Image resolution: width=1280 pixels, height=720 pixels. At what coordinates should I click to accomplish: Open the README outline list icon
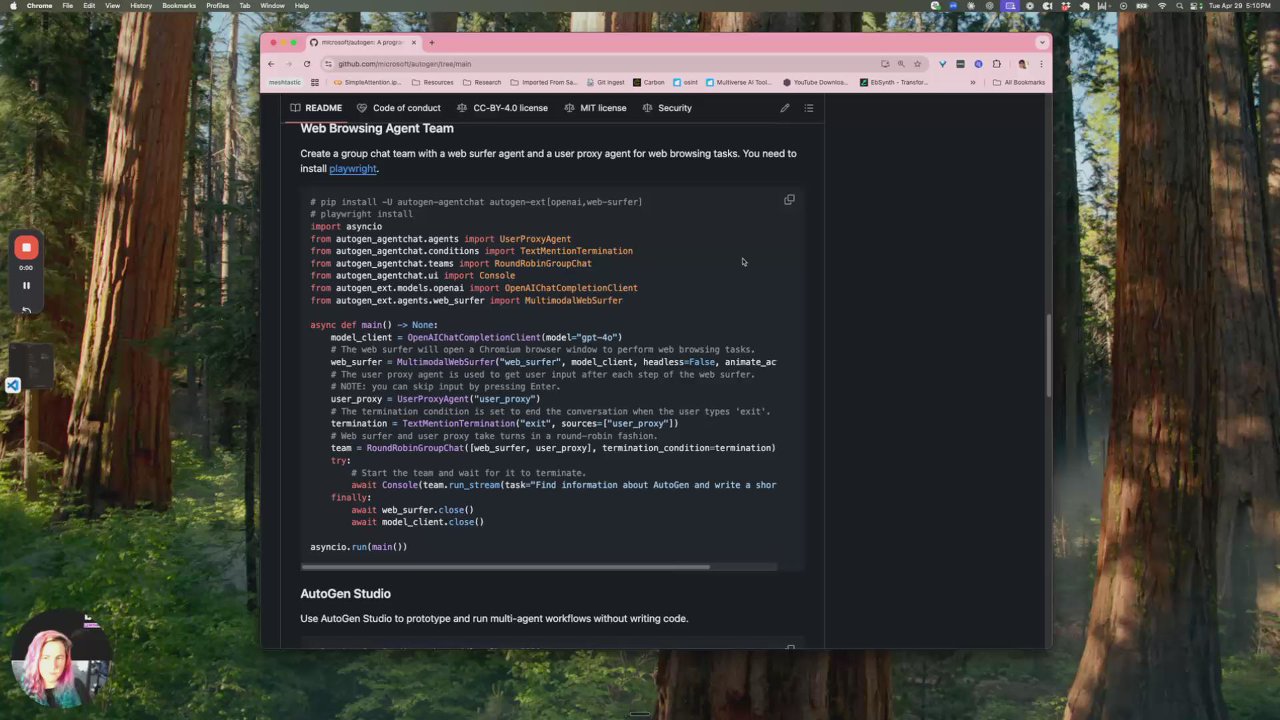coord(809,108)
